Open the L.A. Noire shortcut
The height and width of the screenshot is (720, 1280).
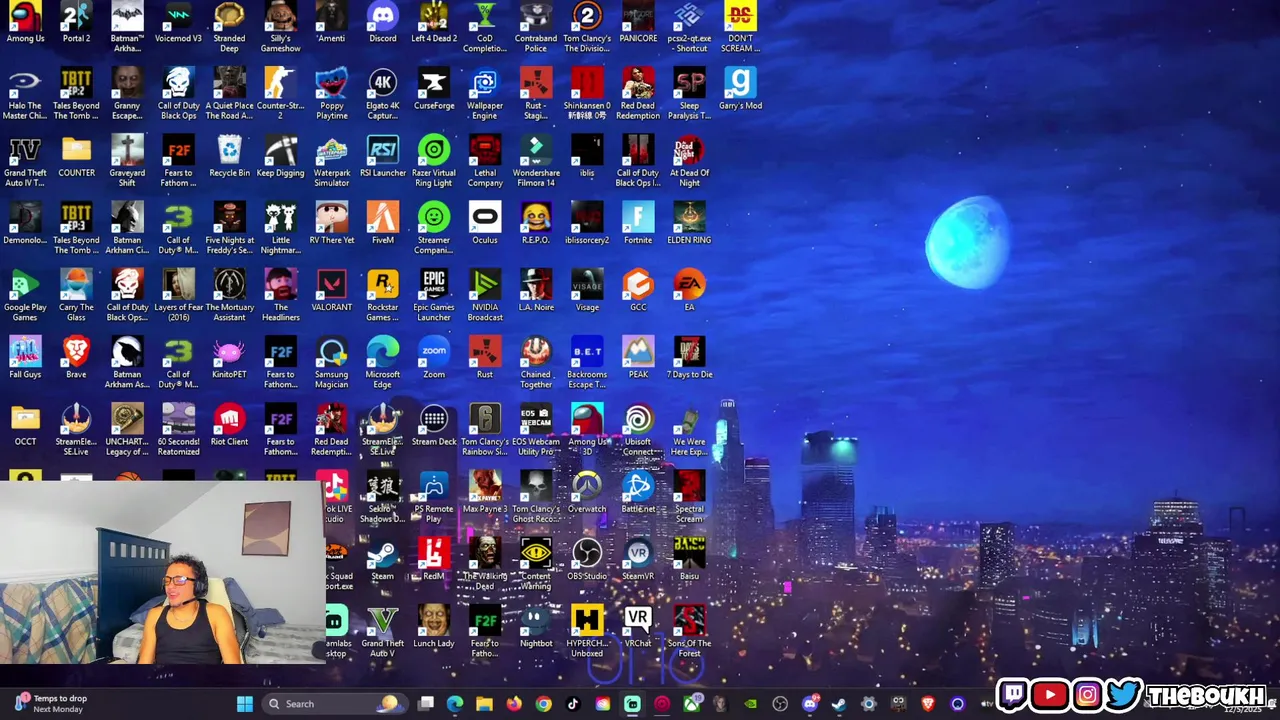[x=536, y=290]
